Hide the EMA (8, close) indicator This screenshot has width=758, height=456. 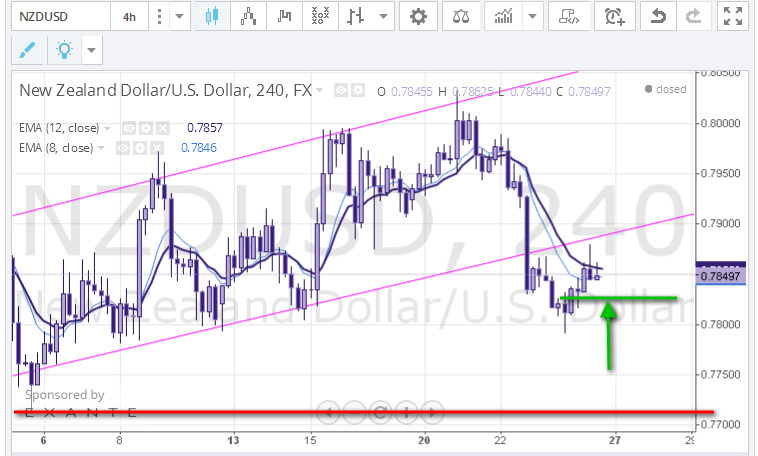tap(123, 148)
